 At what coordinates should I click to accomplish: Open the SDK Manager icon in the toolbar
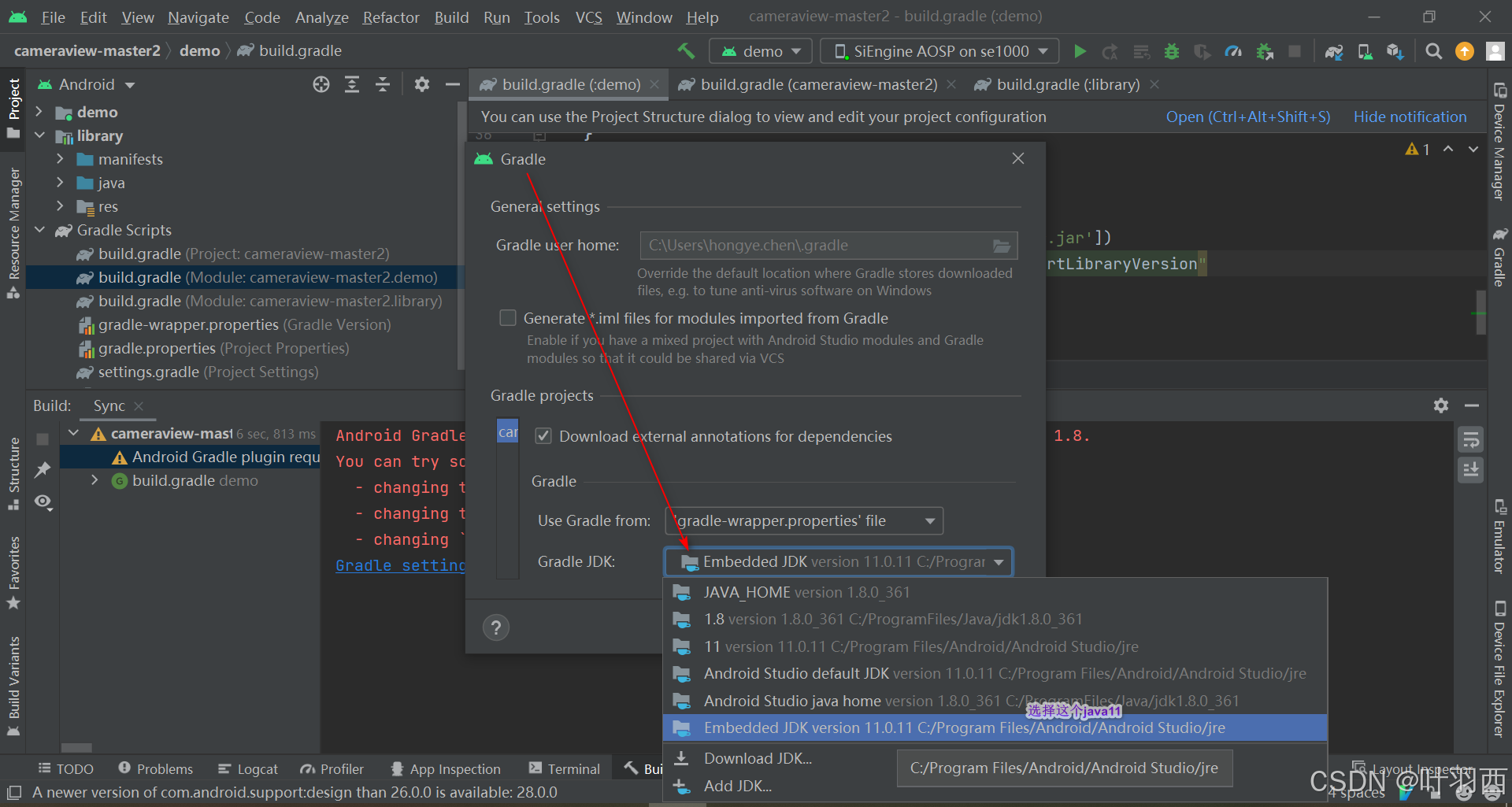(x=1395, y=51)
